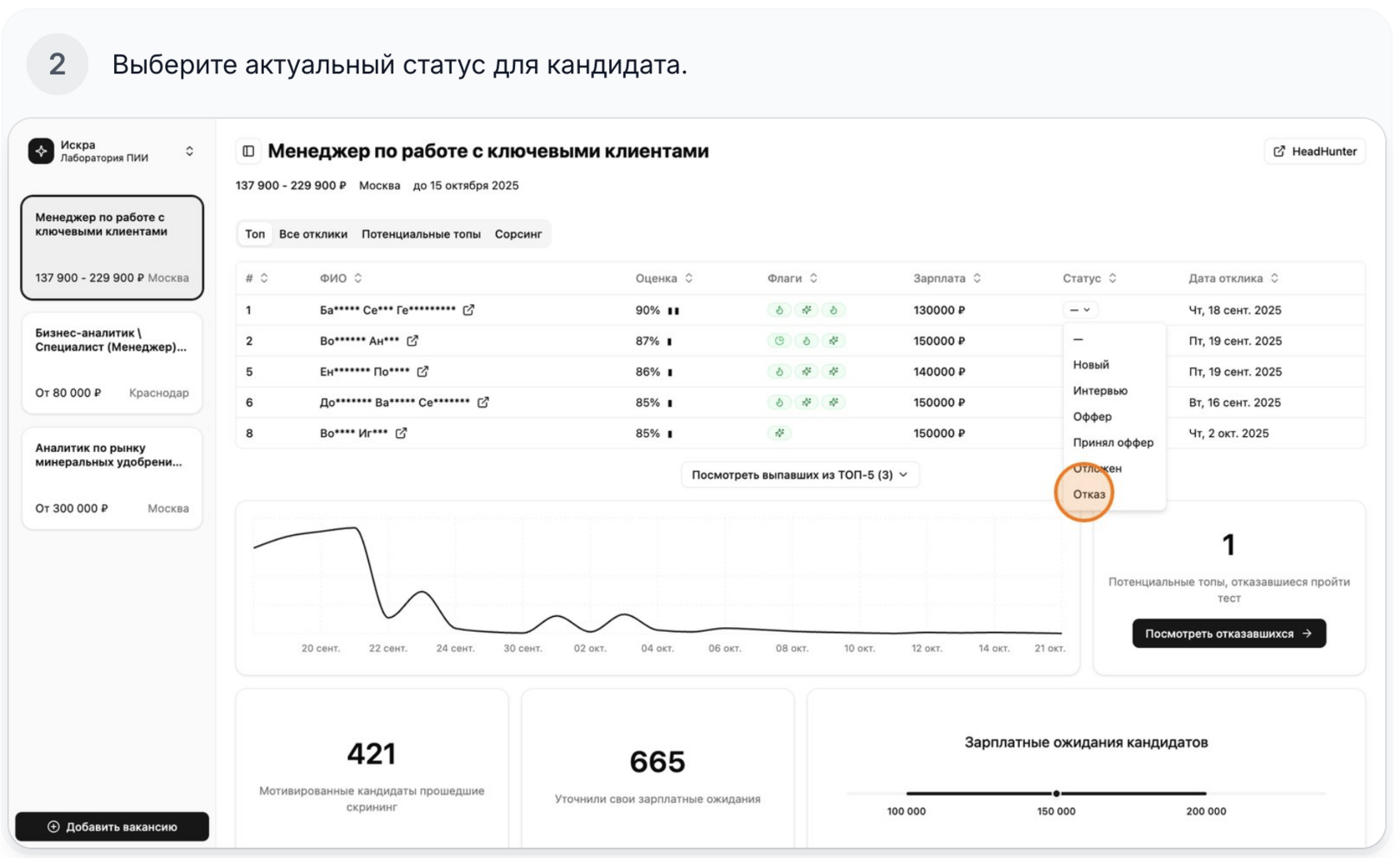Click the sparkle flag in the 87% row
1400x858 pixels.
(833, 341)
